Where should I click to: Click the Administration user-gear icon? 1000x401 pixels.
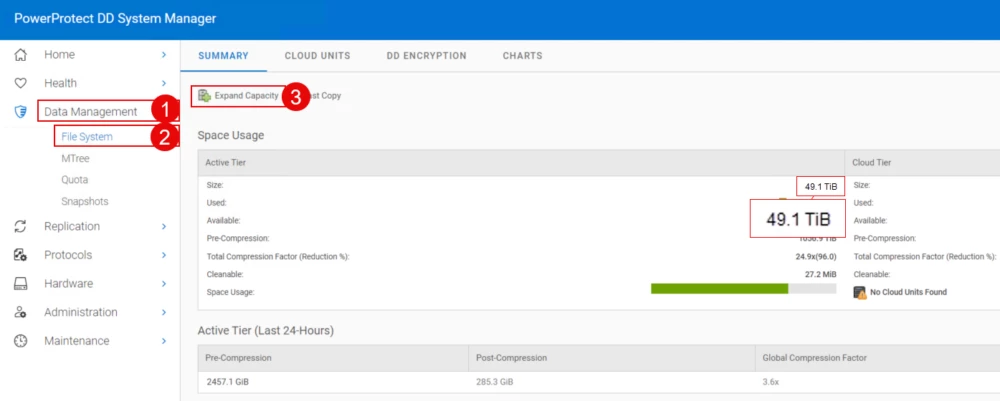click(20, 312)
